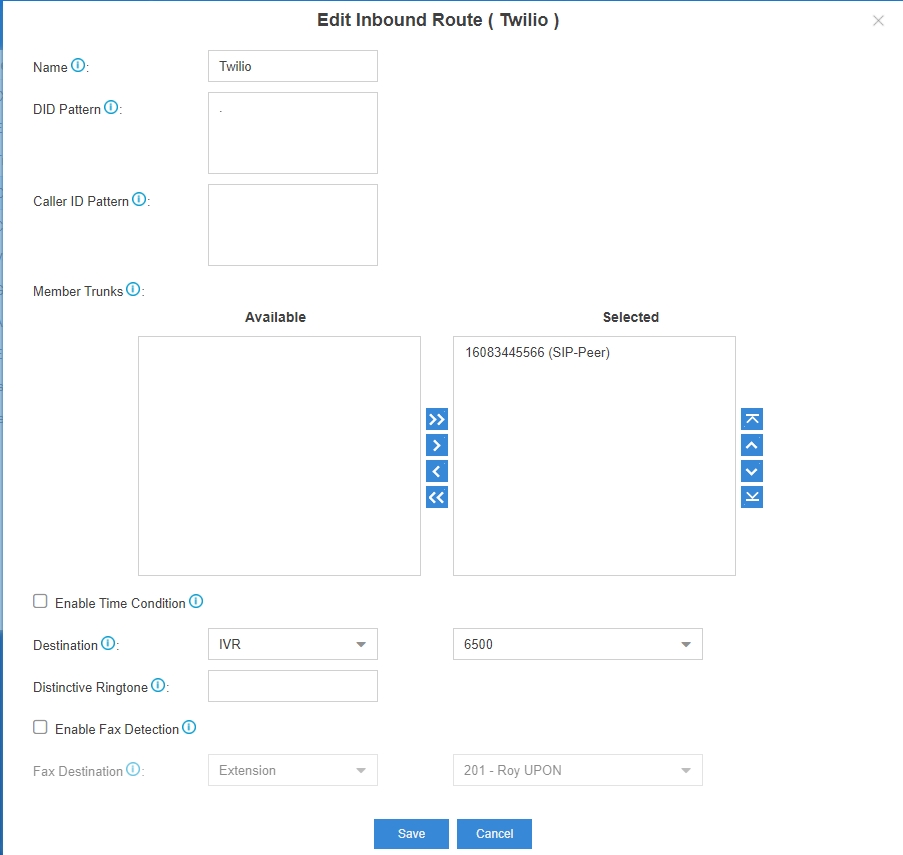
Task: Open the Destination type dropdown showing IVR
Action: tap(293, 644)
